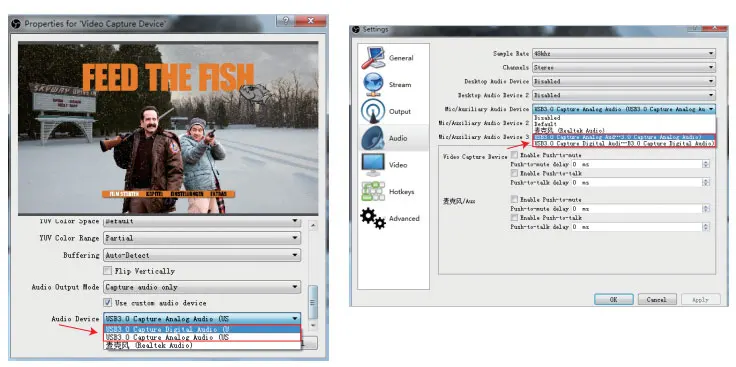
Task: Uncheck Use custom audio device
Action: [107, 303]
